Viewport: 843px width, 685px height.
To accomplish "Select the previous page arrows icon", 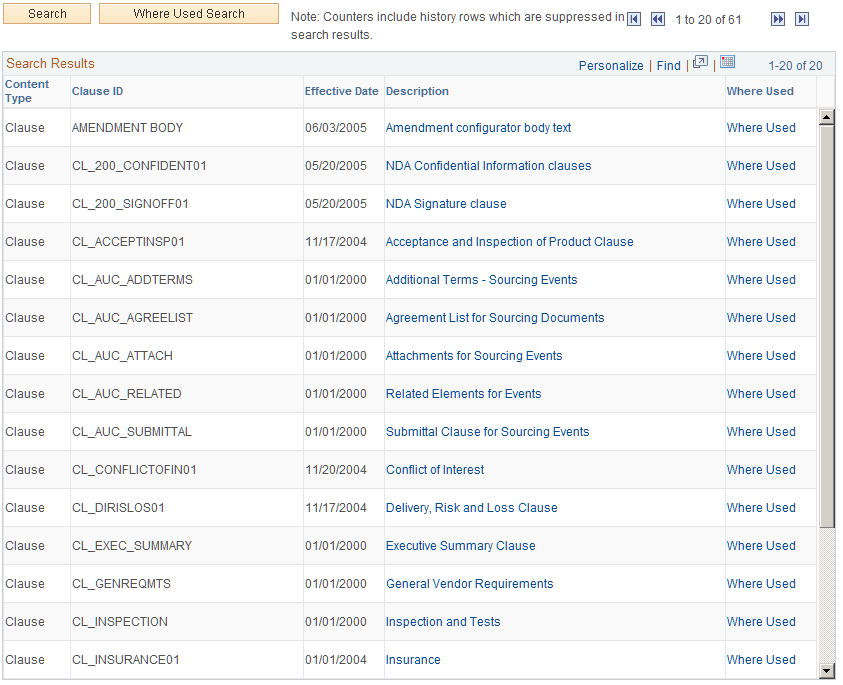I will [658, 18].
